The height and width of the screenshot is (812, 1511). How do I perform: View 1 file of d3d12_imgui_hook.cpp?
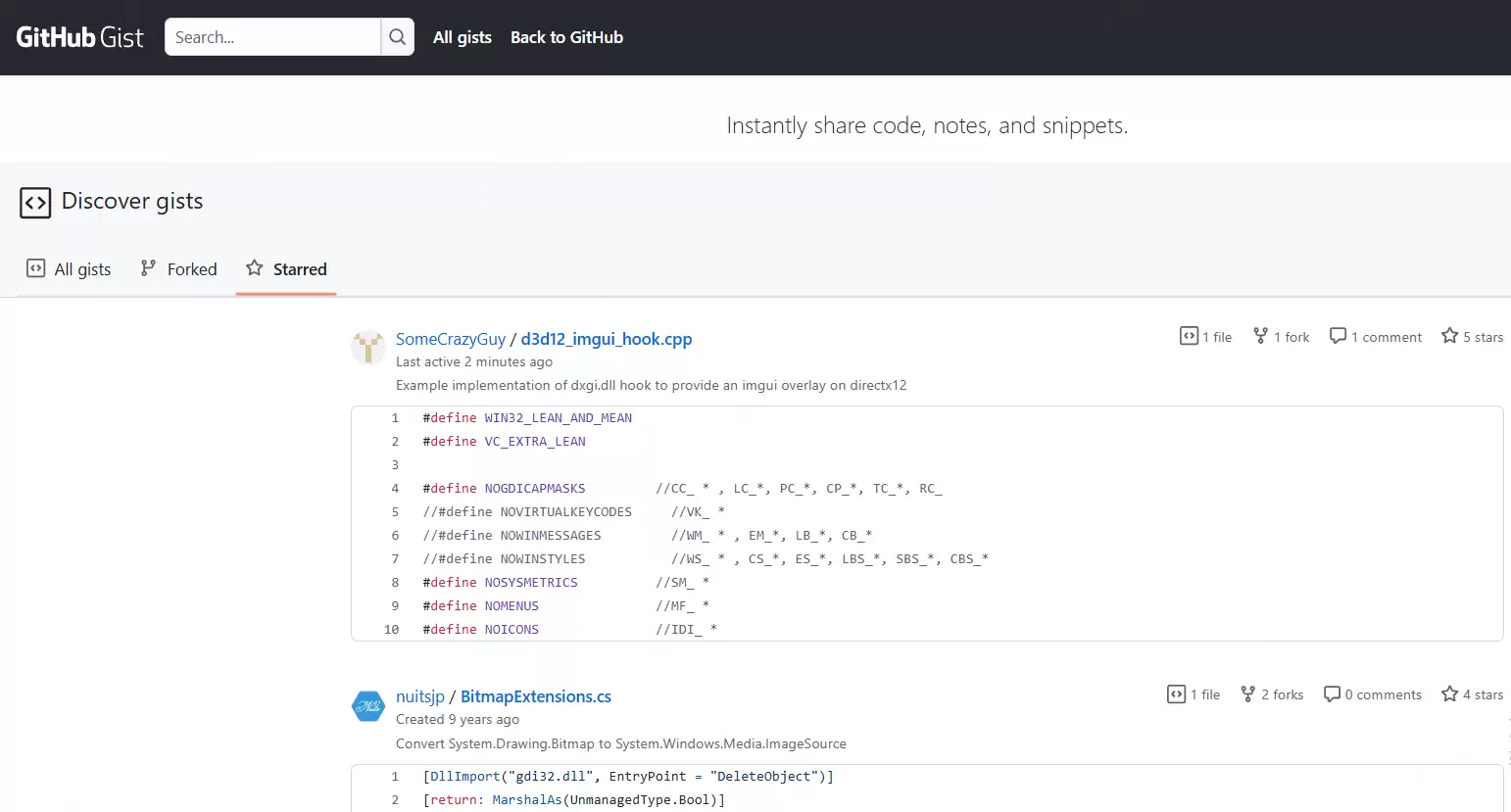tap(1206, 336)
